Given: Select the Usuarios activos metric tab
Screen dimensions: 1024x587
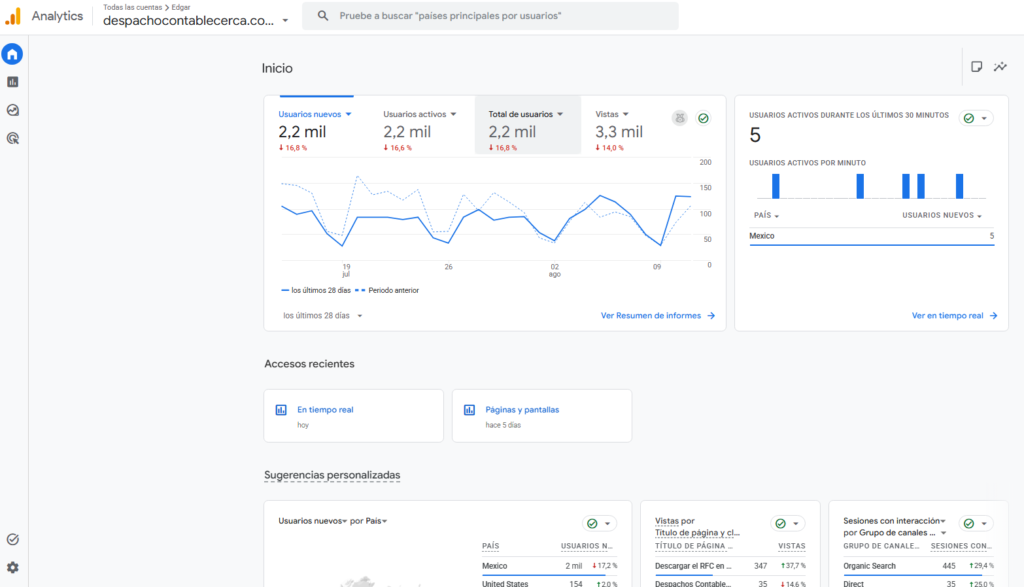Looking at the screenshot, I should pyautogui.click(x=422, y=125).
